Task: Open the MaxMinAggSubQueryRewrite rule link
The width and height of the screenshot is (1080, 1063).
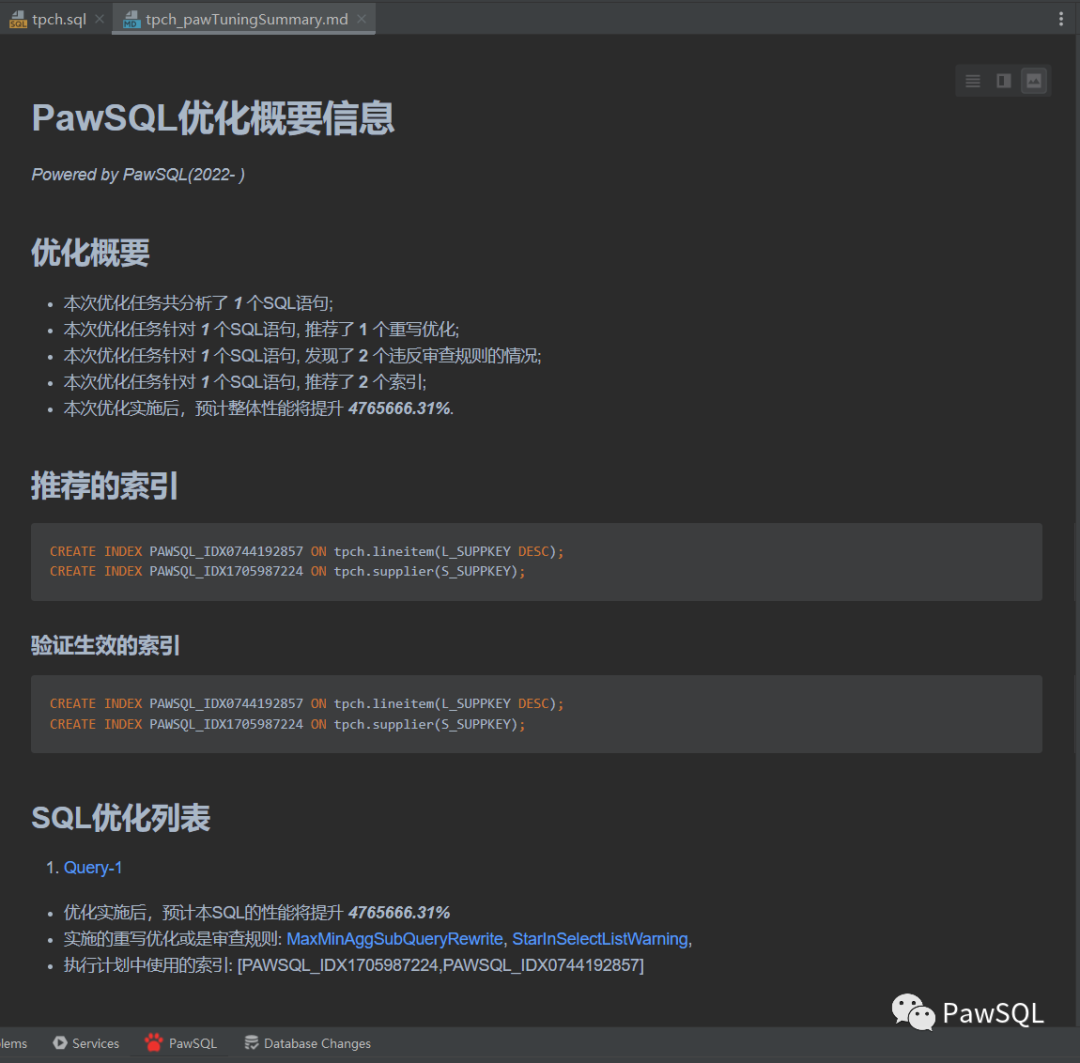Action: coord(395,939)
